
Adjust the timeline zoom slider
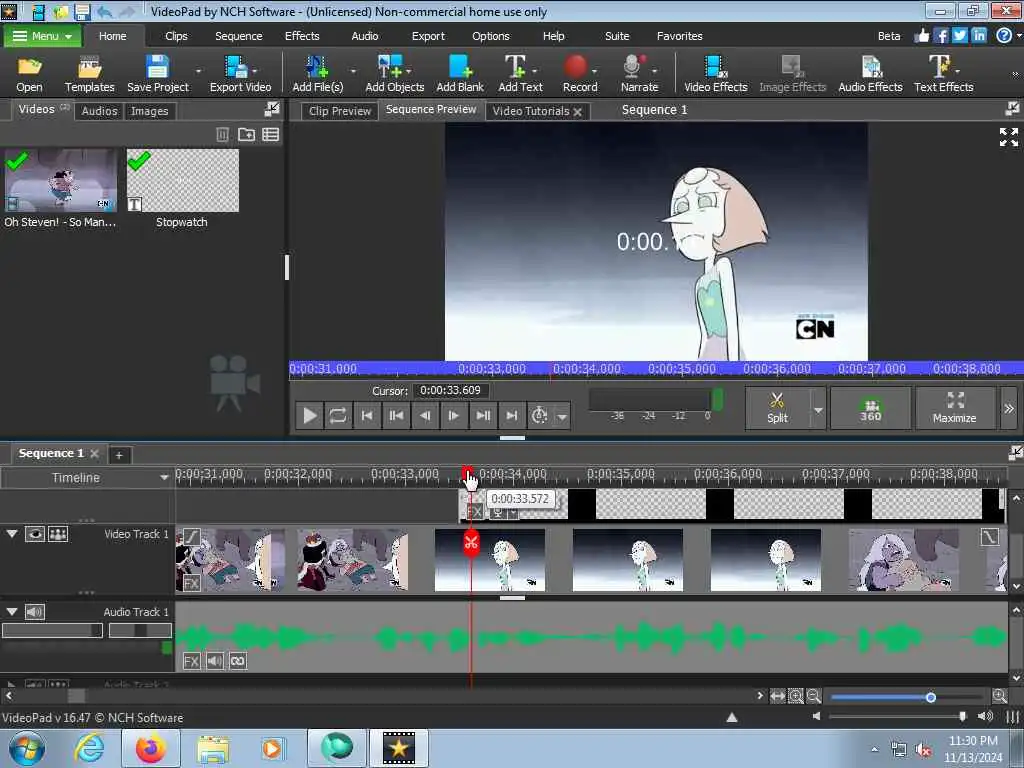point(931,697)
